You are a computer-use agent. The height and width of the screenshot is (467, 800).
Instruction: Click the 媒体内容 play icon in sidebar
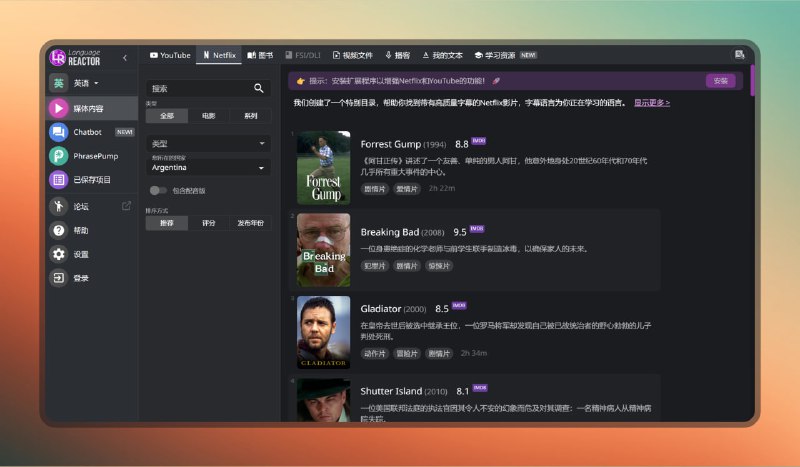tap(59, 108)
